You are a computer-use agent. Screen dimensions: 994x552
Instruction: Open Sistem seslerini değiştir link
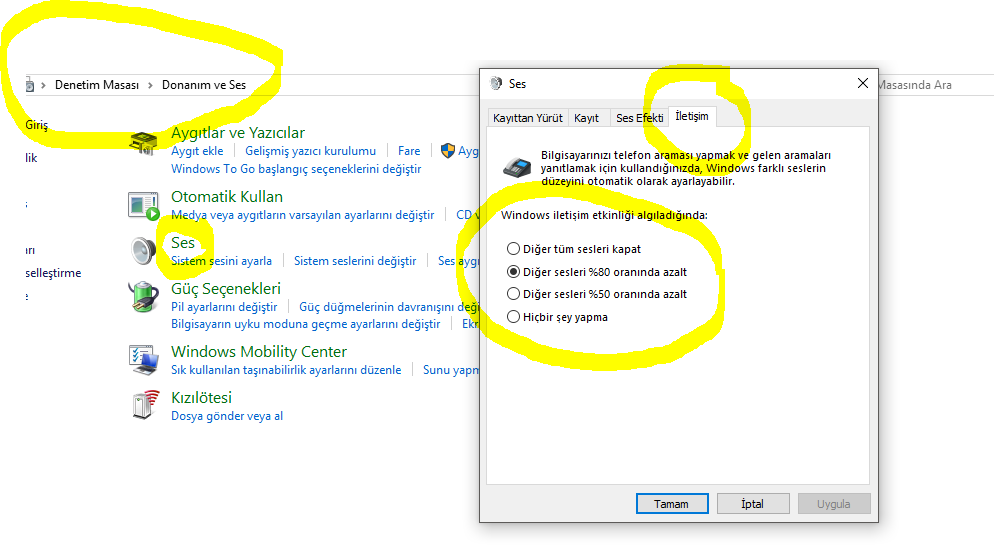355,260
